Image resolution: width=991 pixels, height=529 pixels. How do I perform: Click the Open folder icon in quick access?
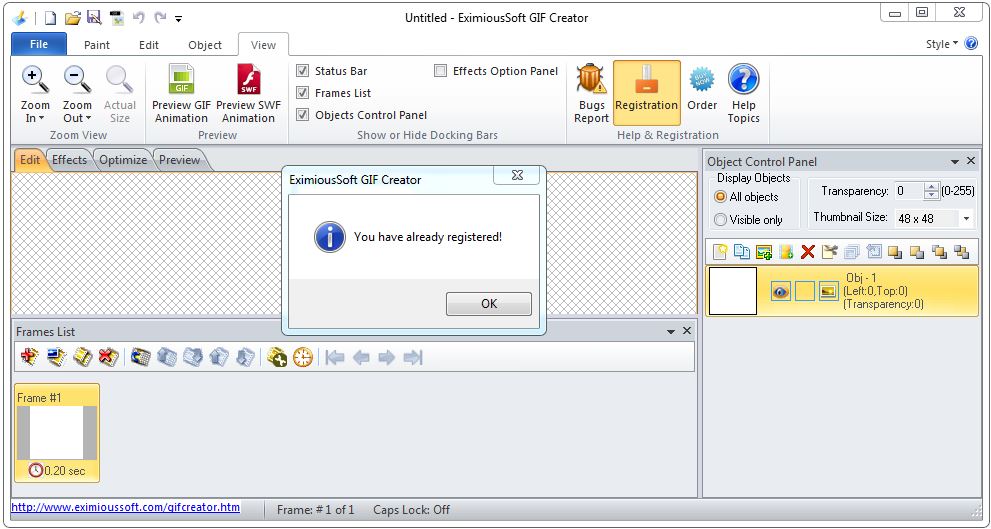[73, 18]
